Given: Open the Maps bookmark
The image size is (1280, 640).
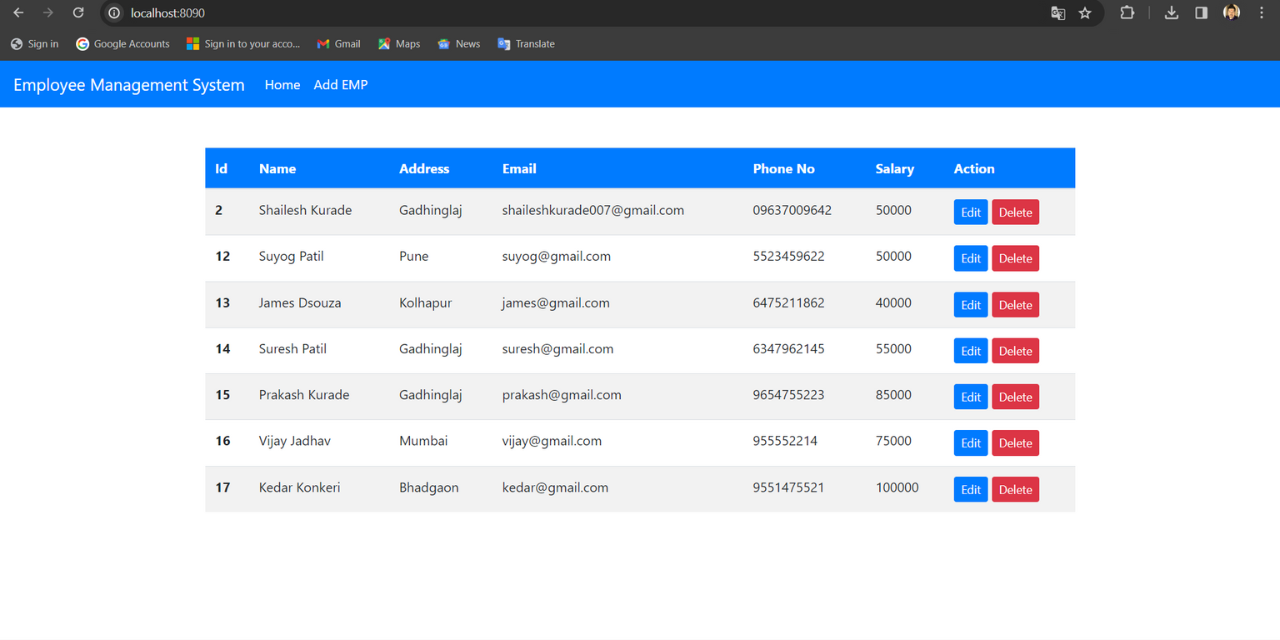Looking at the screenshot, I should tap(398, 43).
